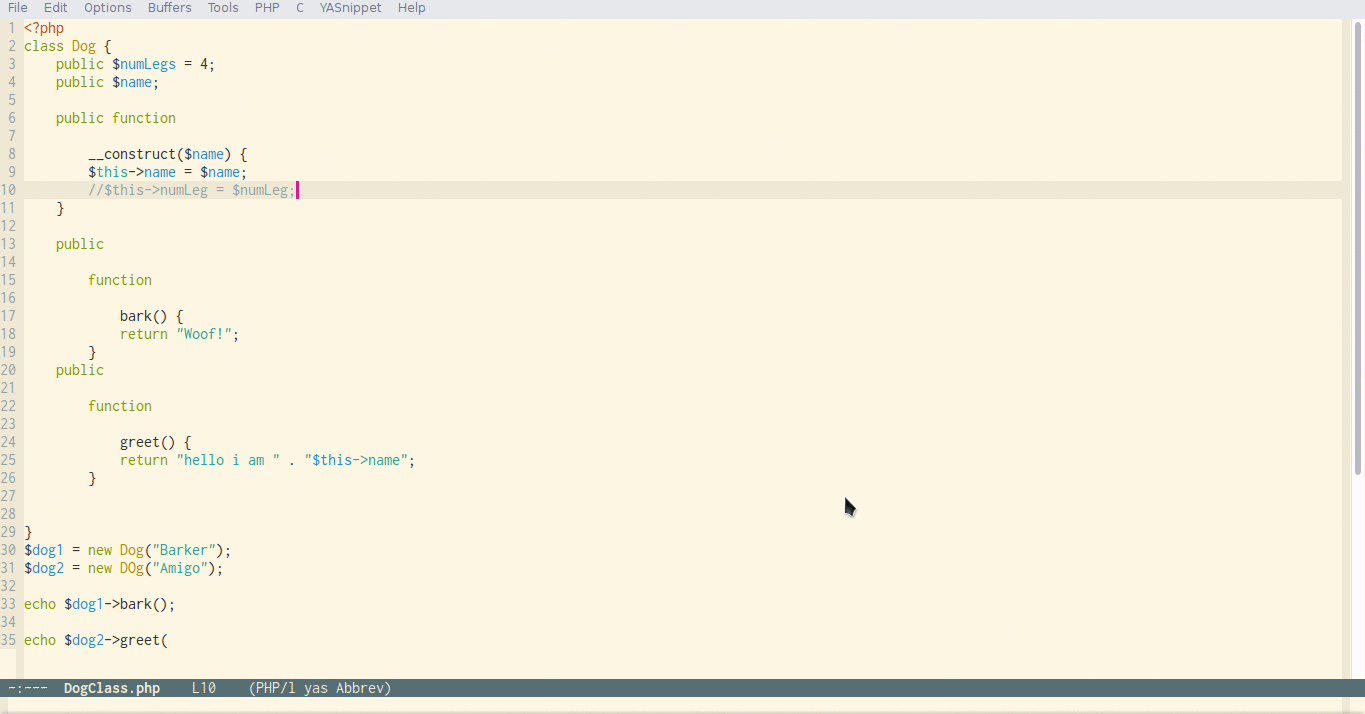This screenshot has height=714, width=1365.
Task: Open the Help menu
Action: click(x=412, y=8)
